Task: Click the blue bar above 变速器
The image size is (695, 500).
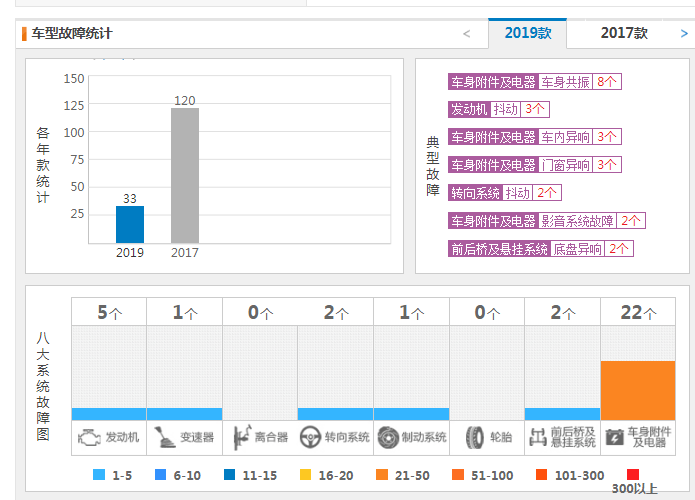Action: tap(184, 414)
